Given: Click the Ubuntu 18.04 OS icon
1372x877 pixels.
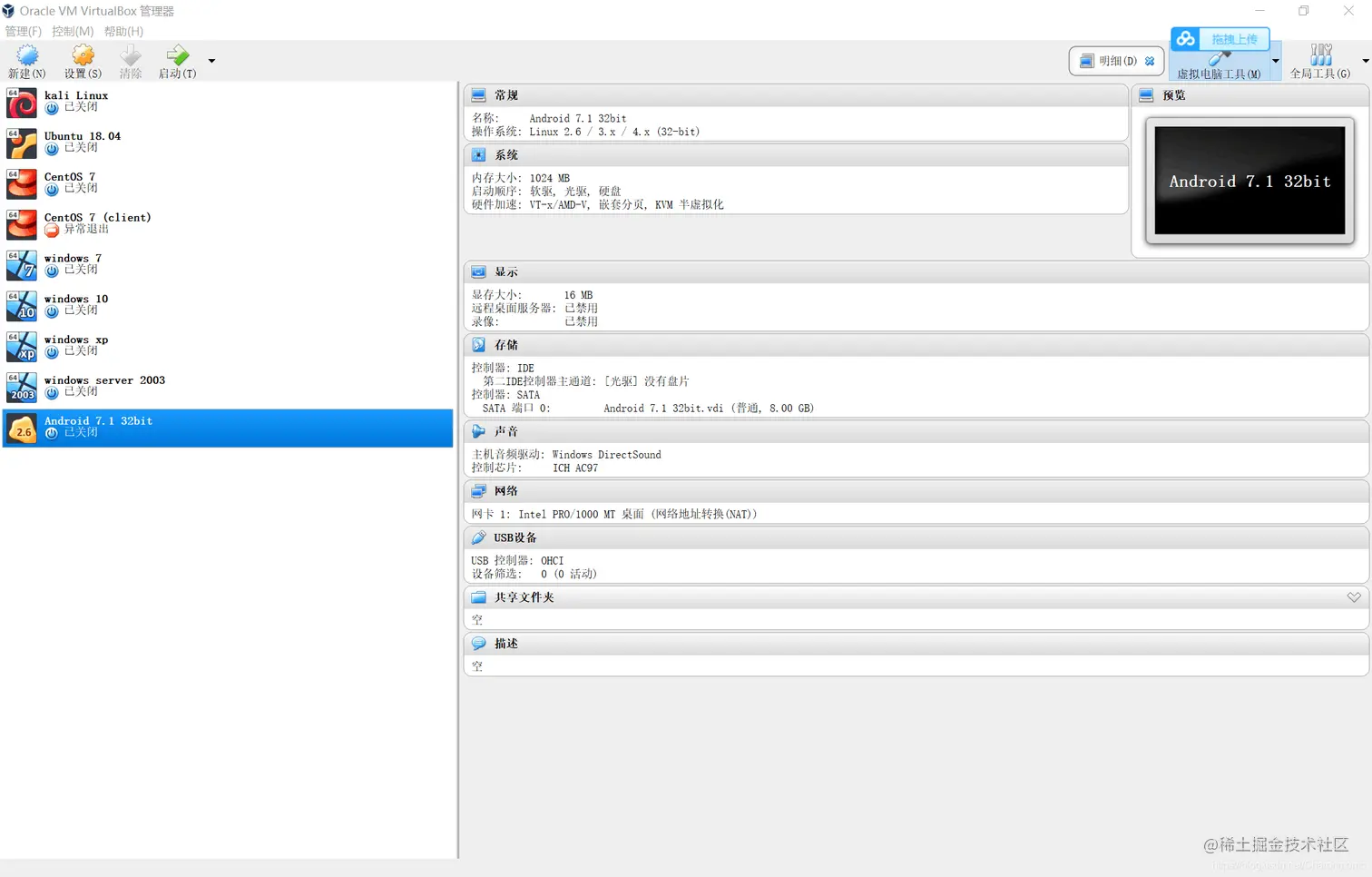Looking at the screenshot, I should pyautogui.click(x=22, y=143).
